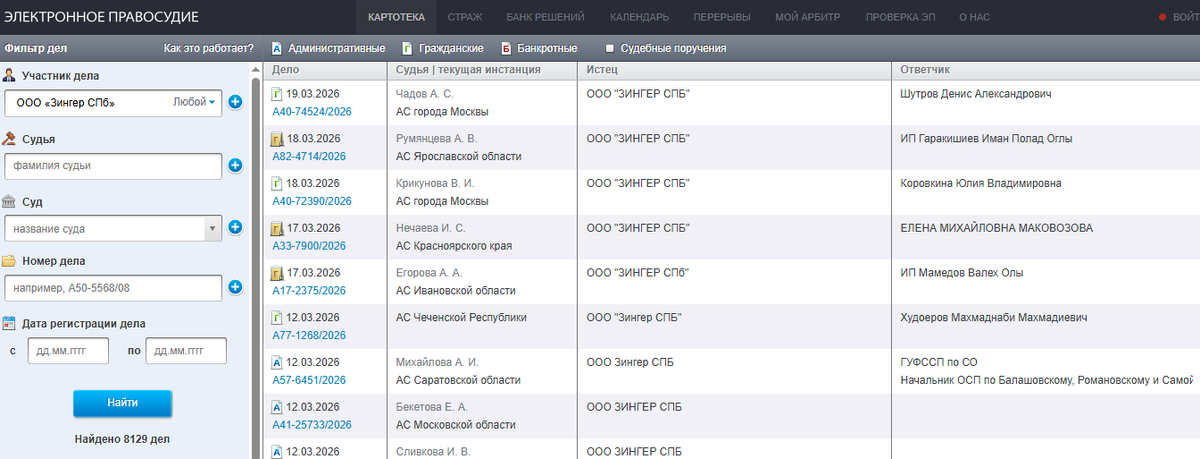Open case А41-25733/2026

click(312, 424)
